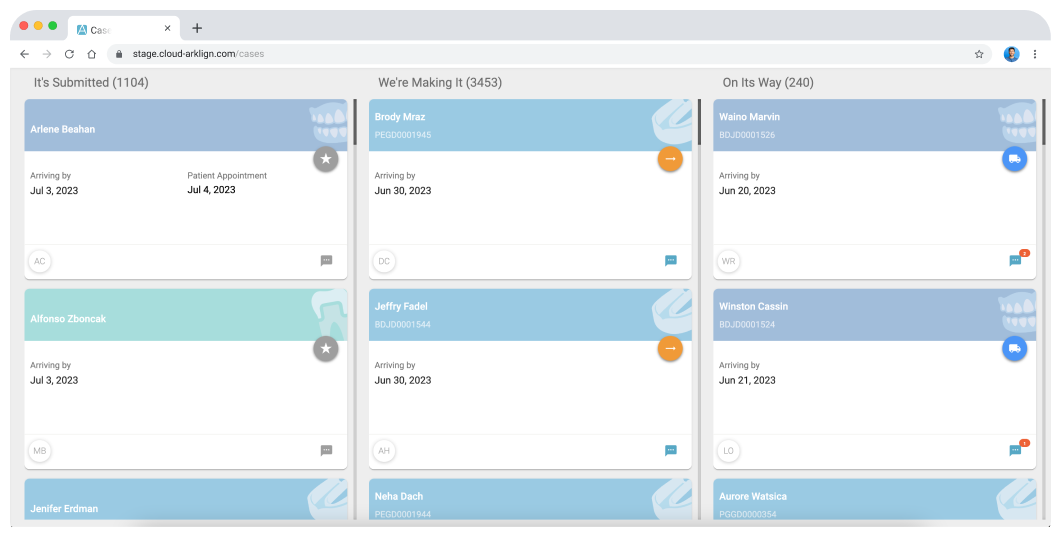1061x557 pixels.
Task: Click MB avatar on Alfonso Zboncak card
Action: coord(40,451)
